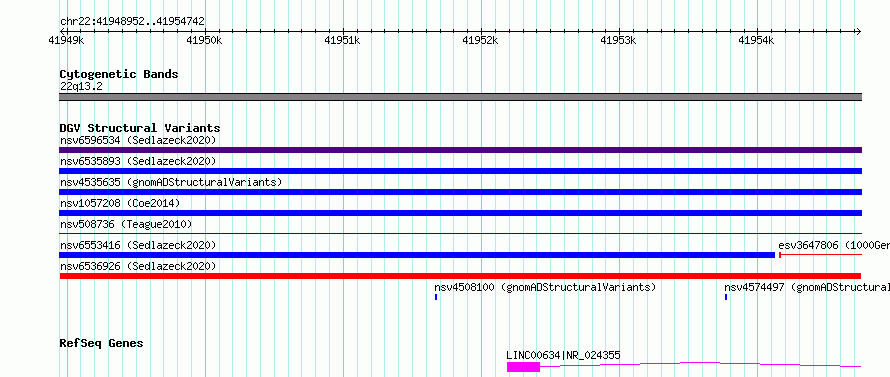Click the Cytogenetic Bands track title
Viewport: 890px width, 377px height.
(x=119, y=74)
